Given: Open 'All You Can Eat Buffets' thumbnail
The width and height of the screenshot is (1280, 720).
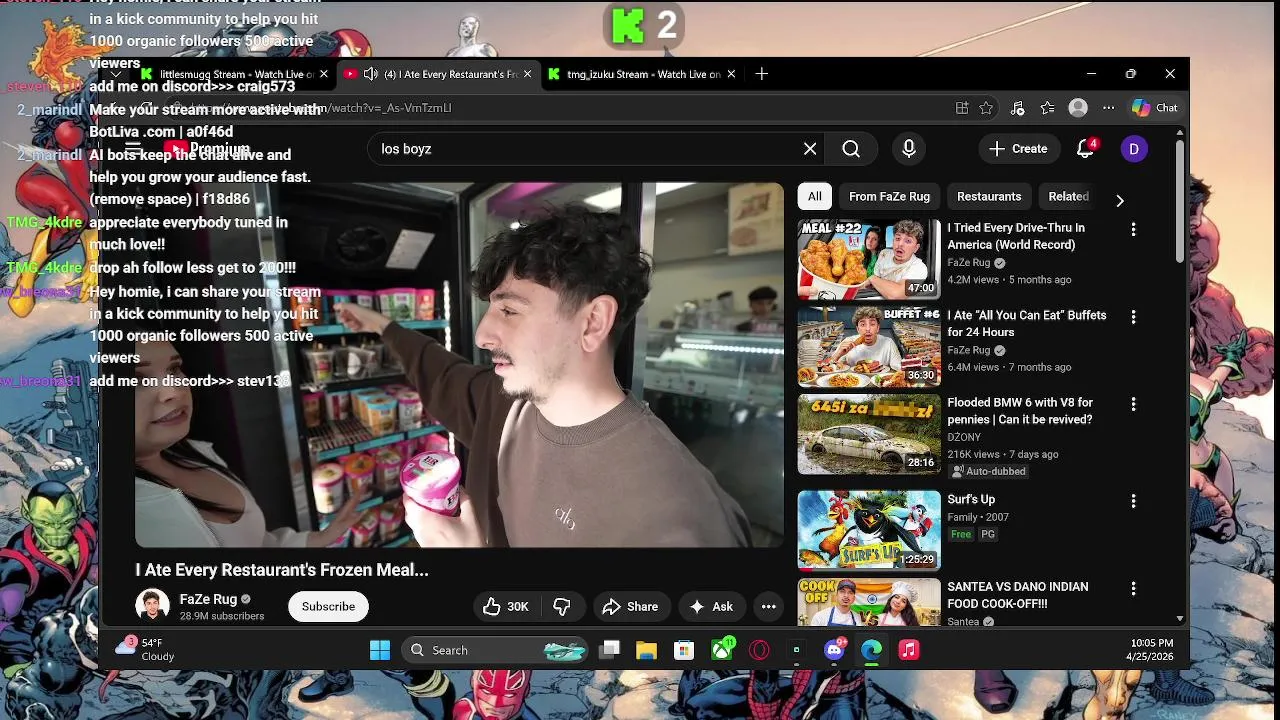Looking at the screenshot, I should (x=869, y=346).
